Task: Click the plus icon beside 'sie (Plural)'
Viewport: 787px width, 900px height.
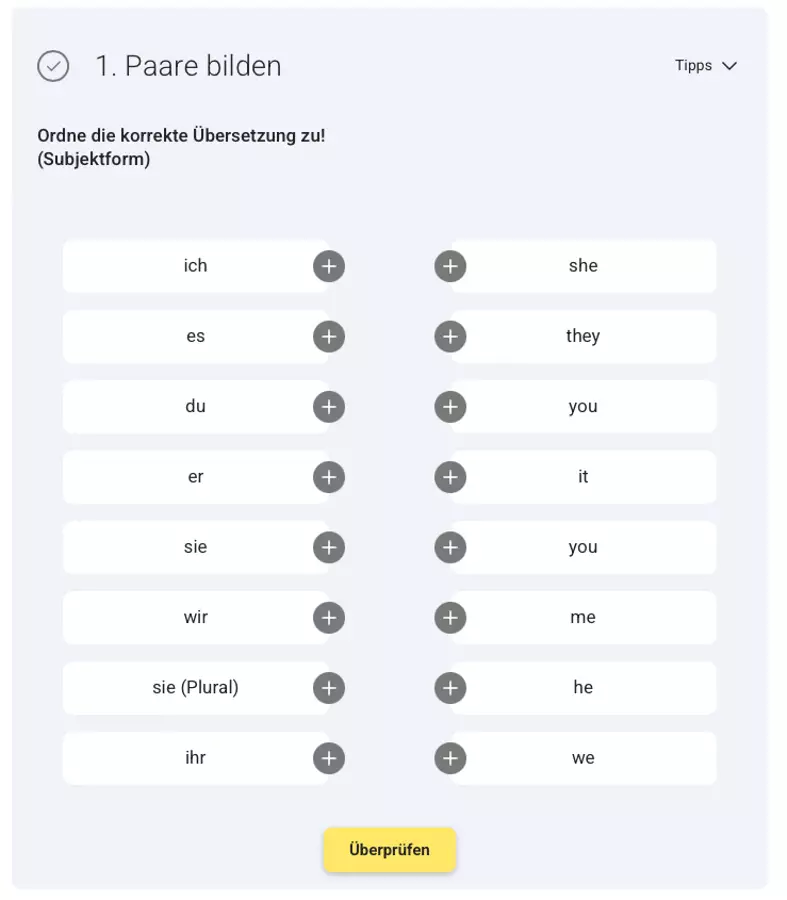Action: [329, 688]
